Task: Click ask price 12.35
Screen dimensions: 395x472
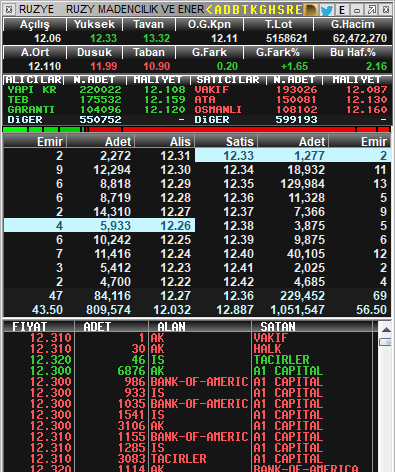Action: tap(239, 184)
